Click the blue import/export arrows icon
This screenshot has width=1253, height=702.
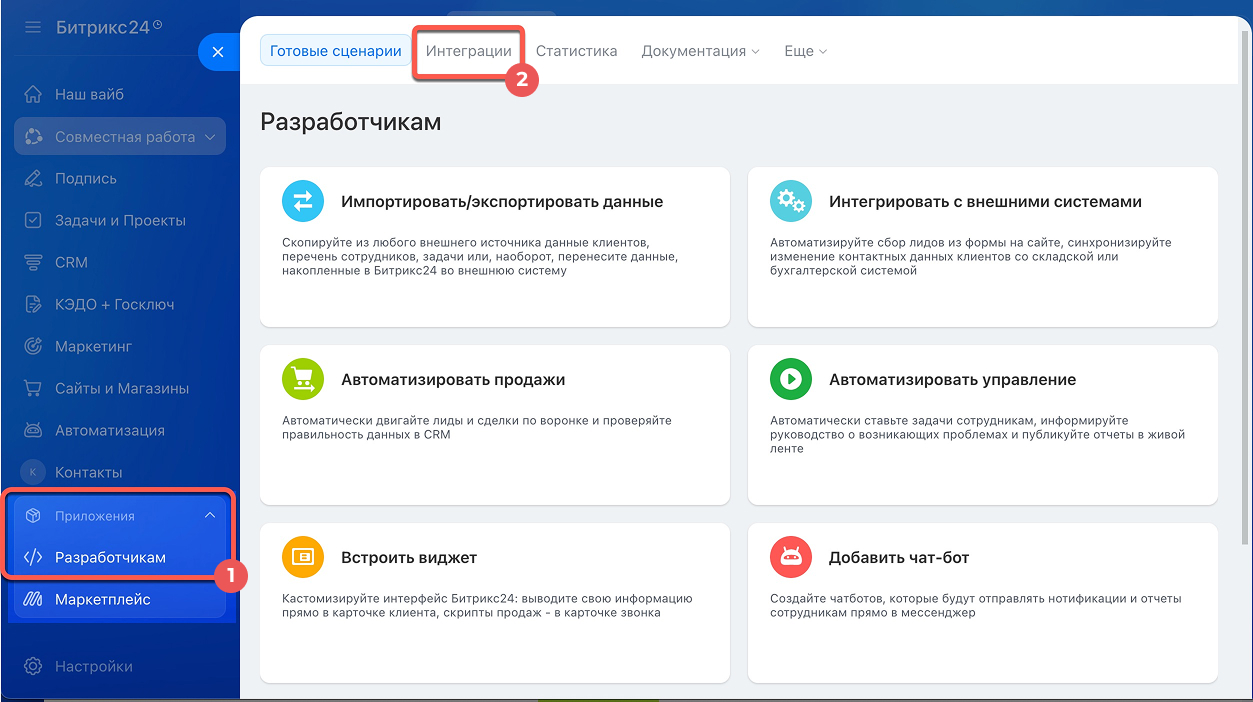click(x=303, y=201)
